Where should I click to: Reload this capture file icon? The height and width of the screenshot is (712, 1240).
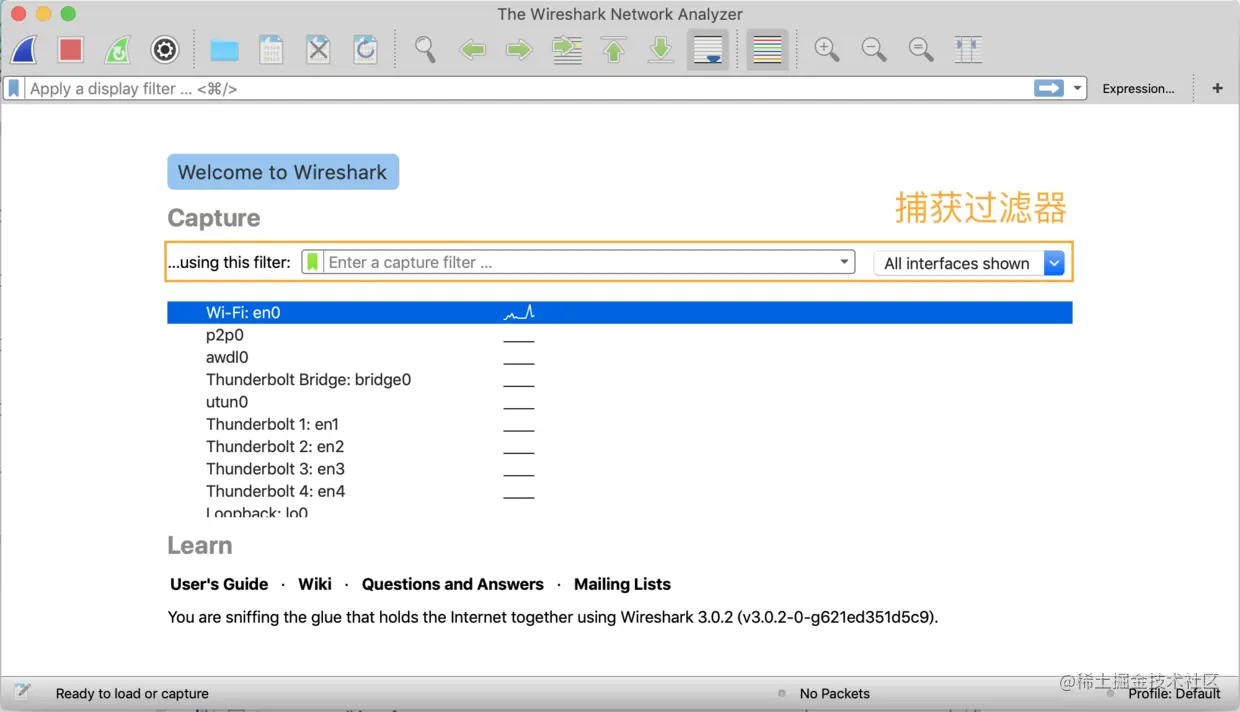click(365, 49)
